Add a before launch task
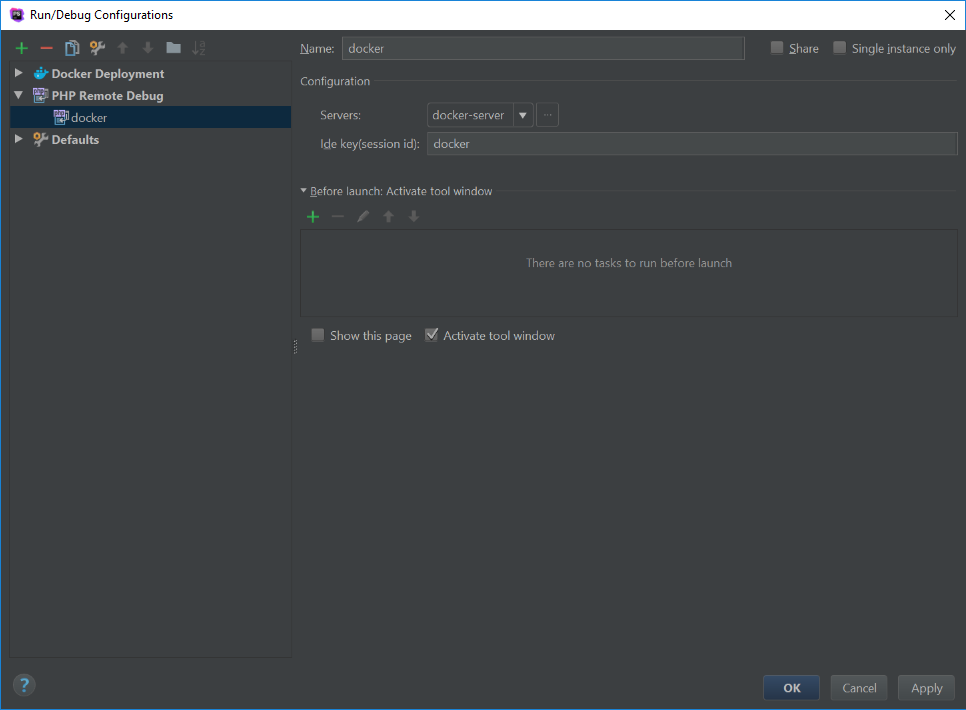 pos(312,216)
